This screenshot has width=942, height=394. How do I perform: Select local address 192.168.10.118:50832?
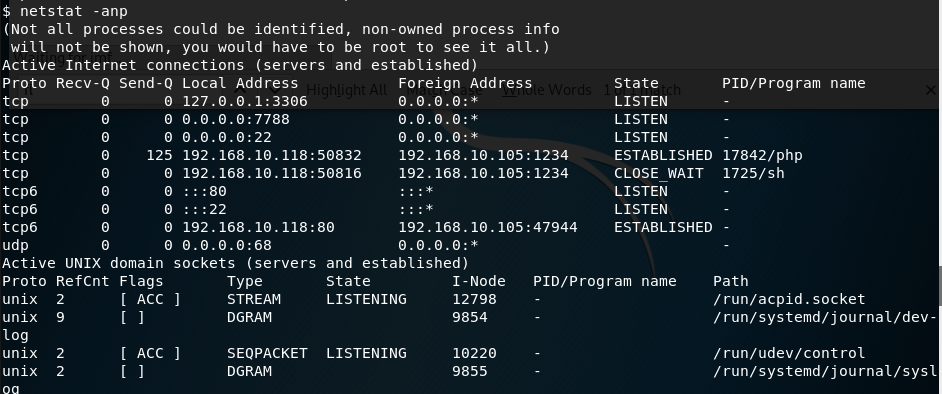(272, 155)
